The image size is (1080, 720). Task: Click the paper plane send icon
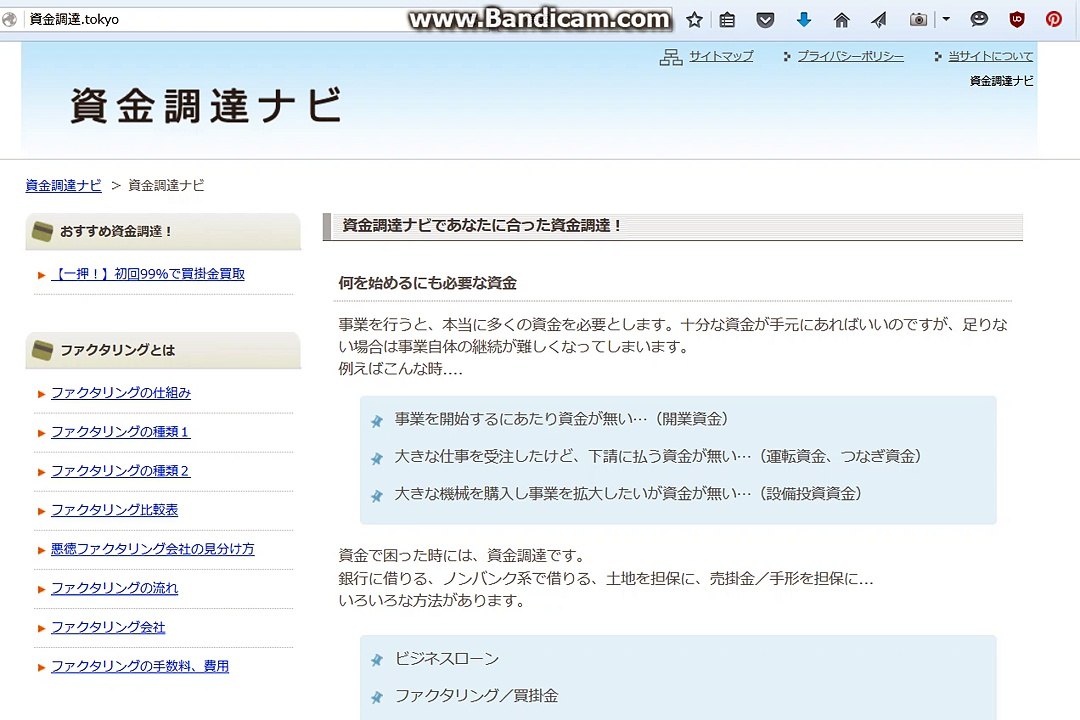(878, 20)
